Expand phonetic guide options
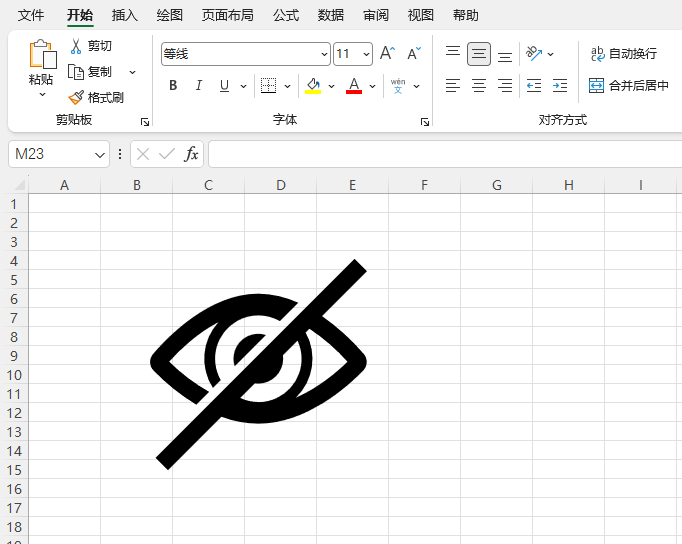Image resolution: width=682 pixels, height=544 pixels. tap(416, 86)
